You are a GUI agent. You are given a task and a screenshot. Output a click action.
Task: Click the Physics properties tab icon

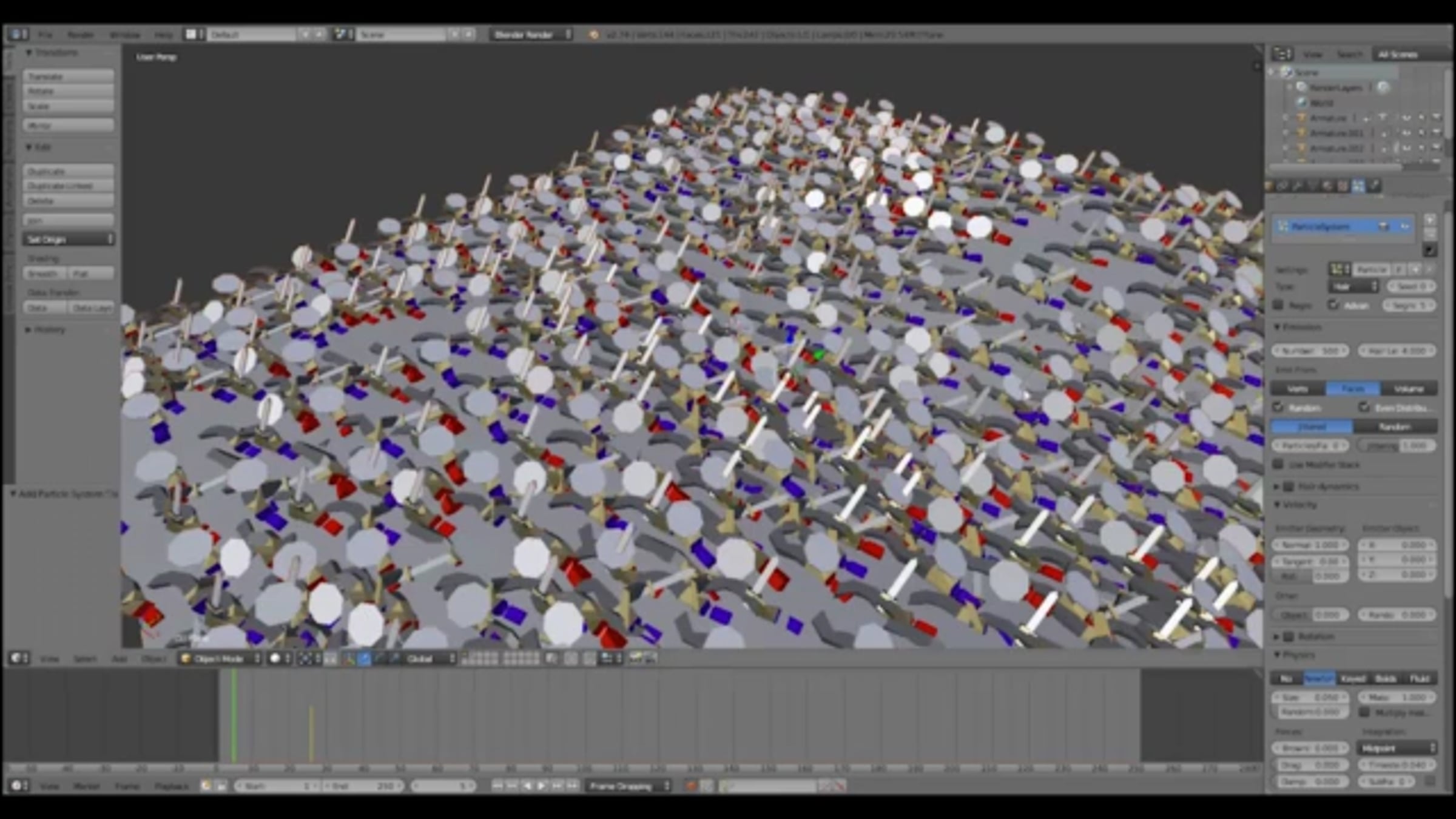coord(1374,186)
